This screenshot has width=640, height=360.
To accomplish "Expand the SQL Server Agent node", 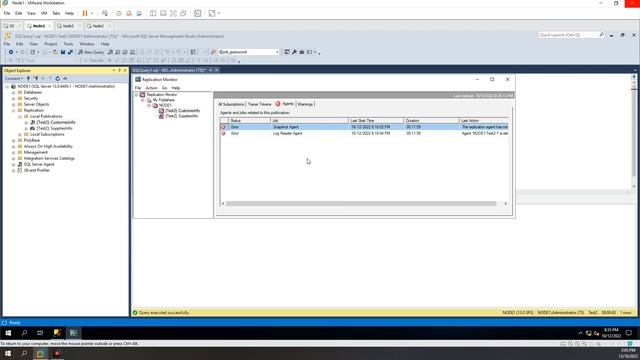I will (13, 164).
